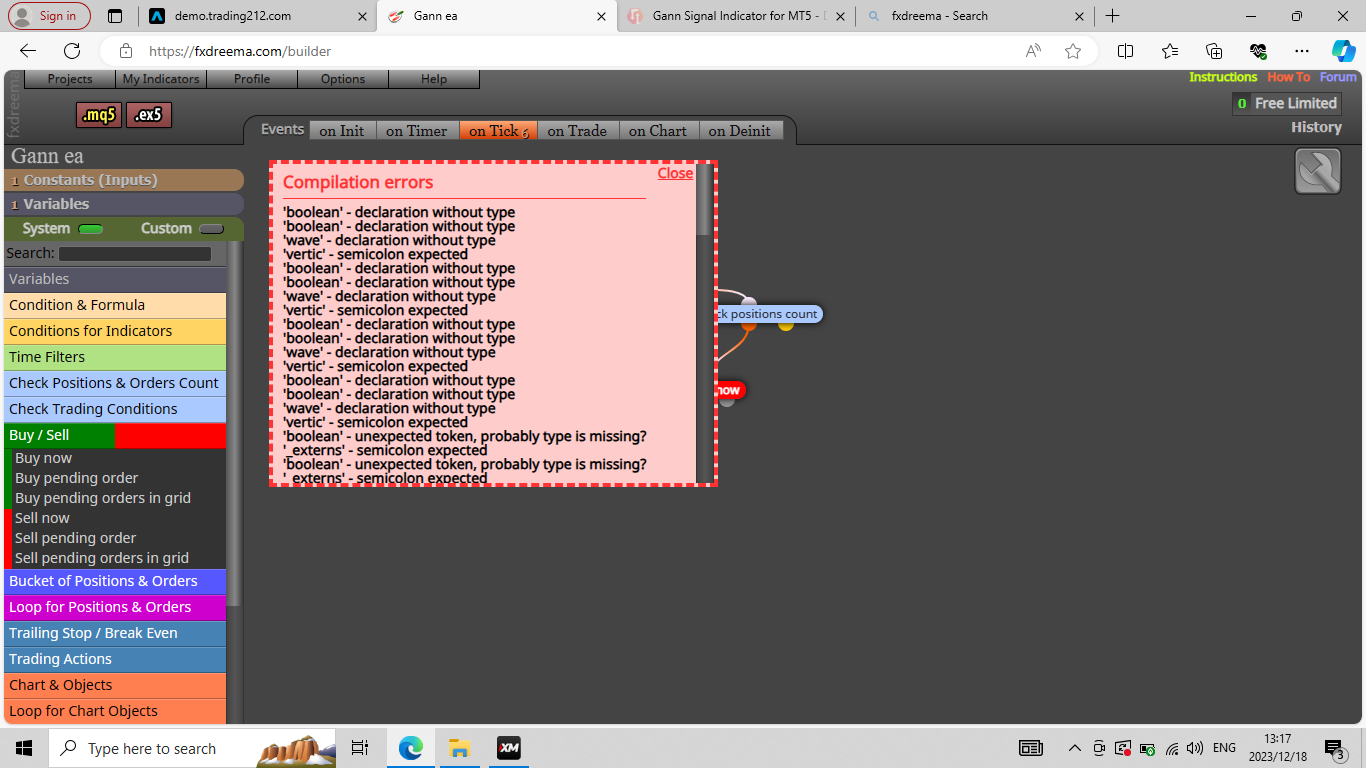Open a new browser tab
1366x768 pixels.
[1112, 16]
